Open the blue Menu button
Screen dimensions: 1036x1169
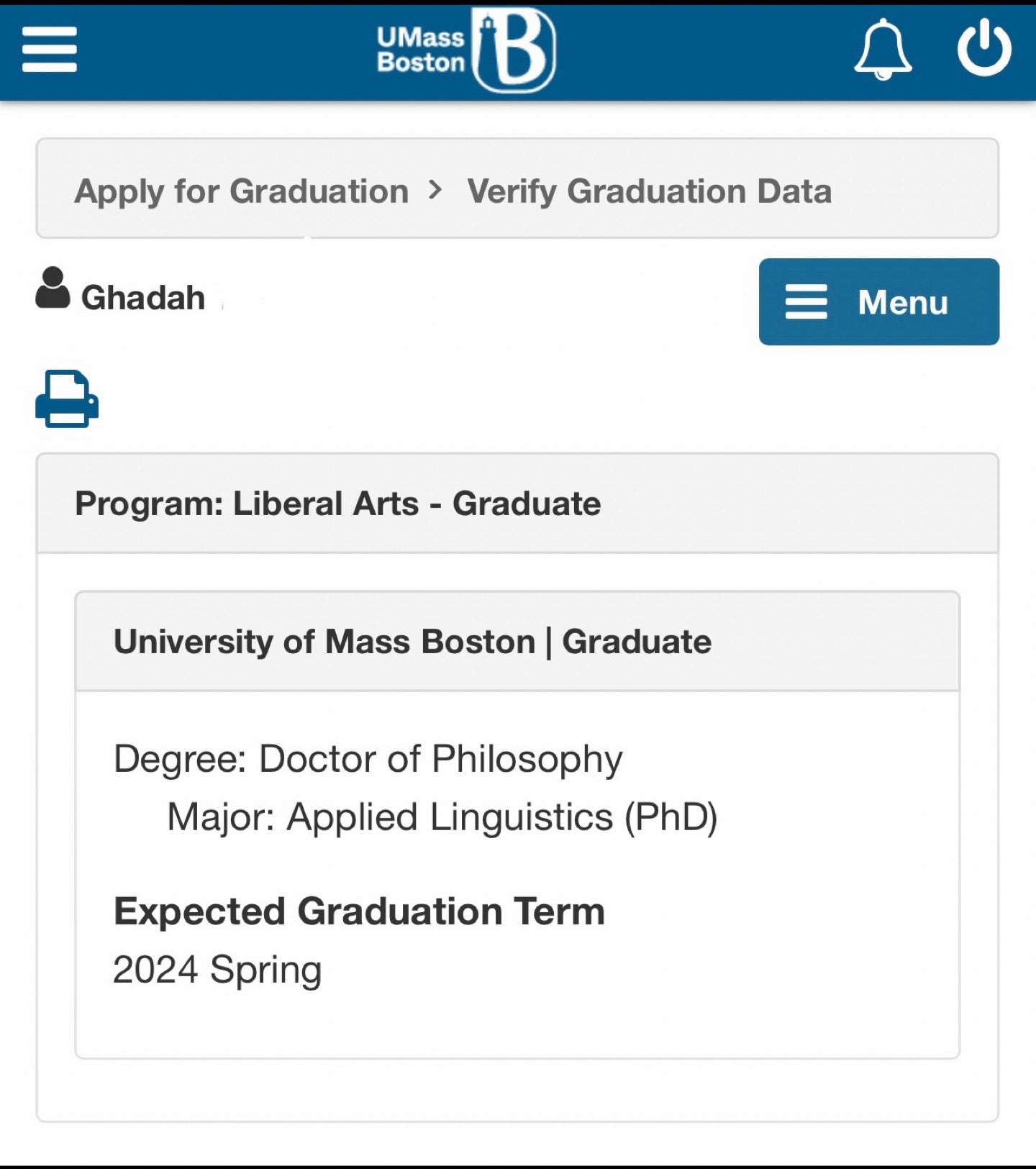coord(878,301)
